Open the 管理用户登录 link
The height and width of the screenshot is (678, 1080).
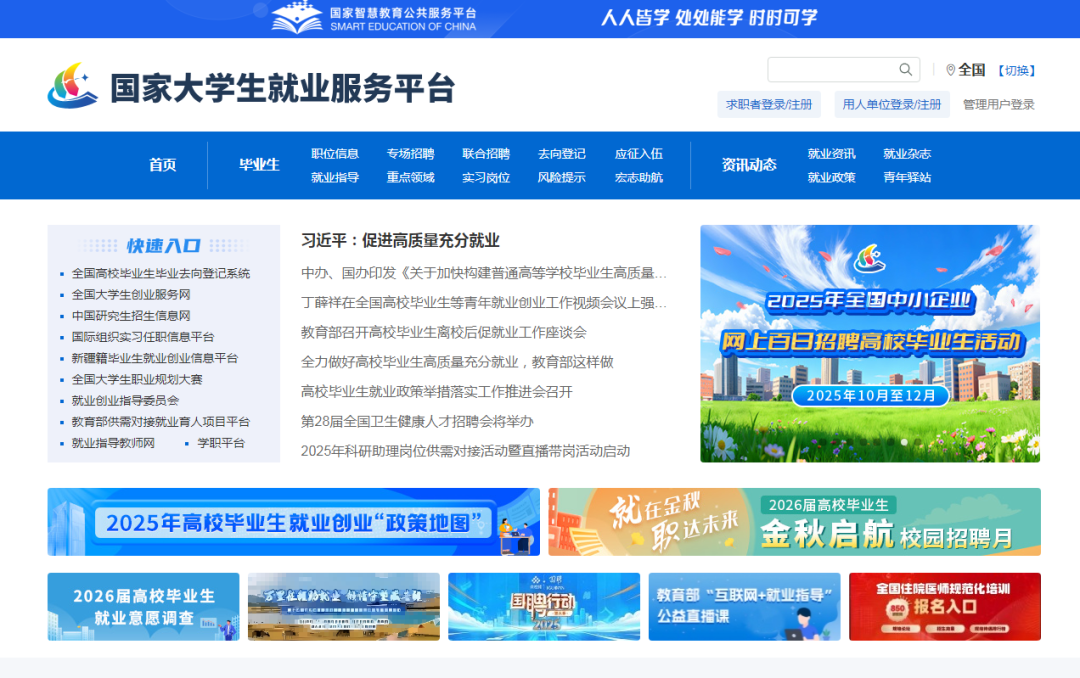pyautogui.click(x=998, y=104)
